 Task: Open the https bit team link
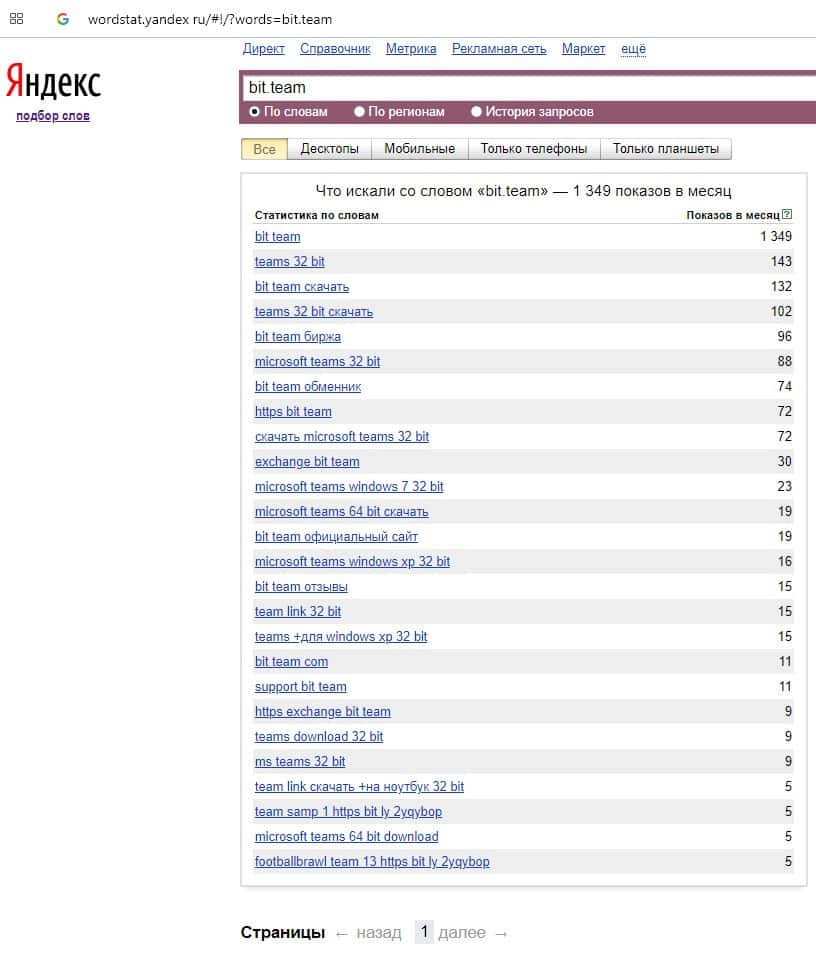click(x=293, y=412)
